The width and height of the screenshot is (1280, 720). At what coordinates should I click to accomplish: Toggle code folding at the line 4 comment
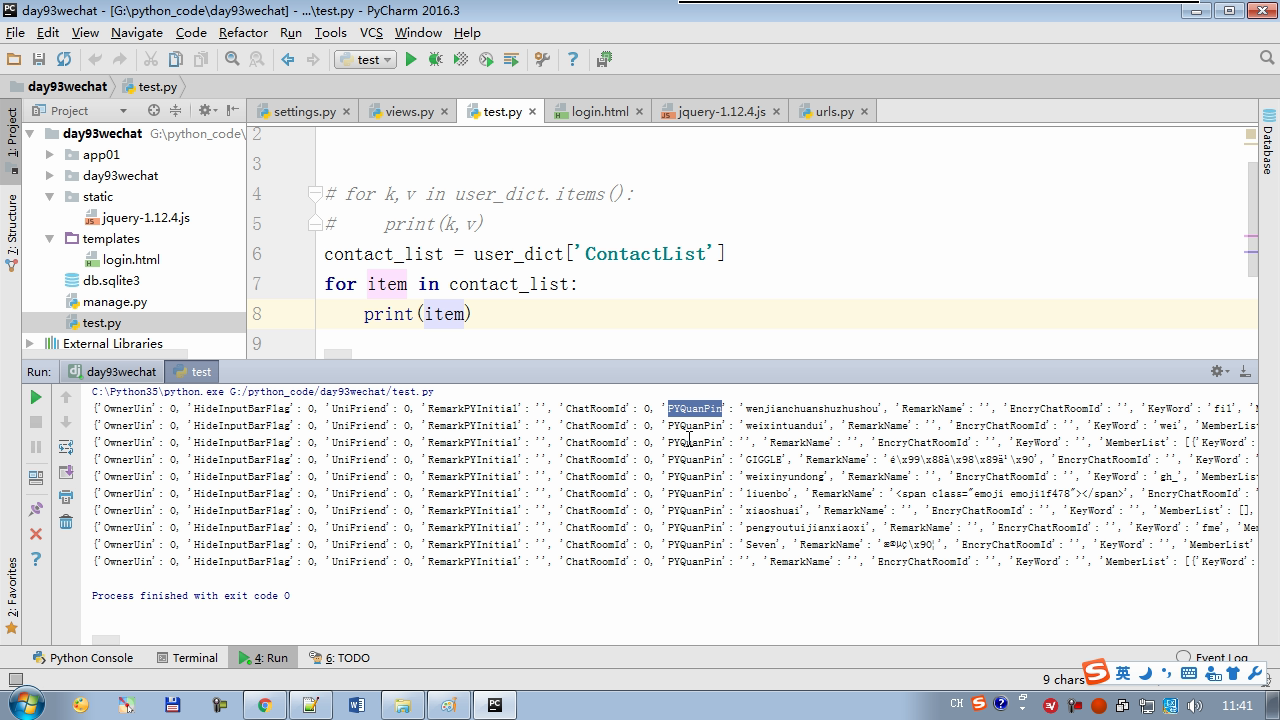314,194
